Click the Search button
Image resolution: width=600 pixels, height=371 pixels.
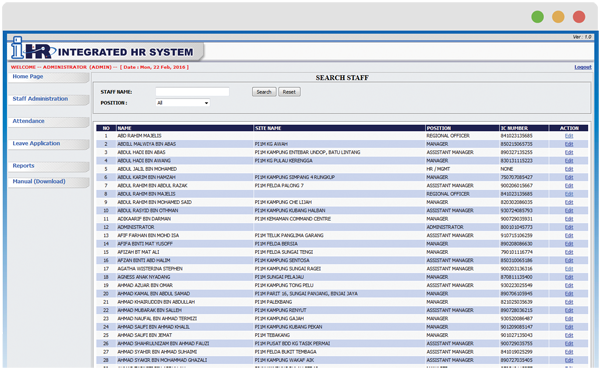(264, 92)
